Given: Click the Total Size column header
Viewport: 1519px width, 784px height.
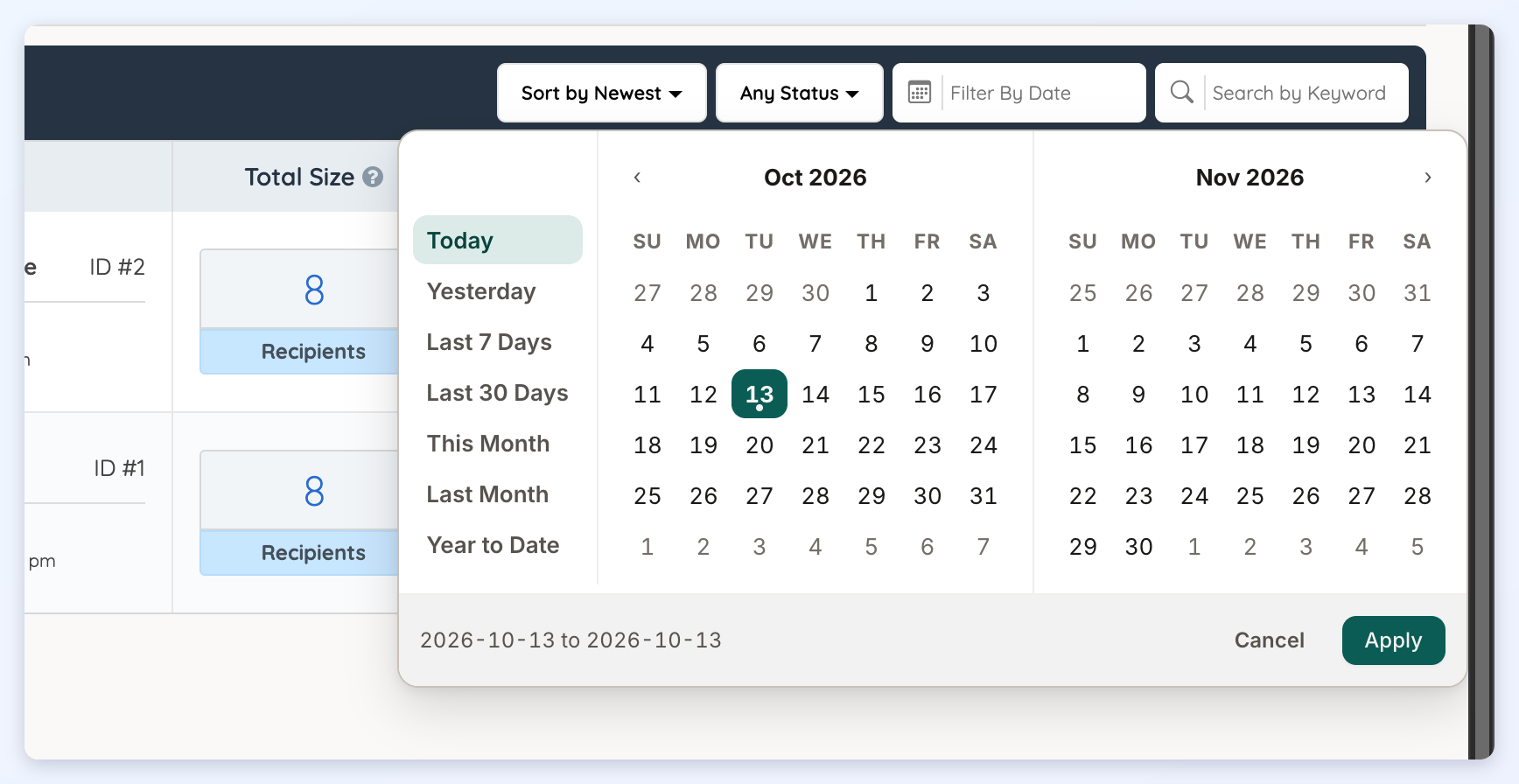Looking at the screenshot, I should 299,177.
